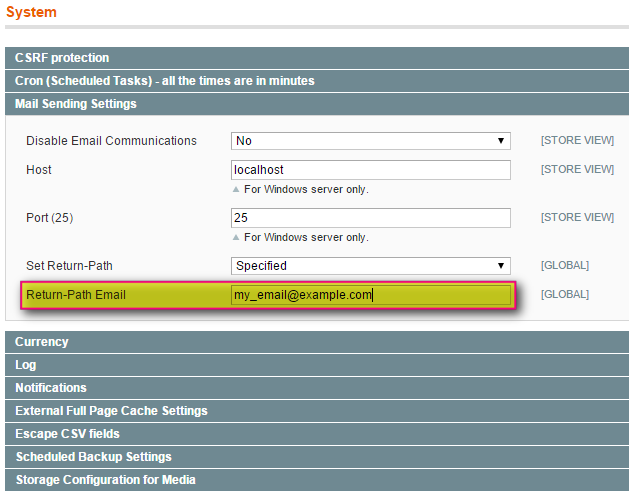Collapse the Mail Sending Settings section

tap(76, 103)
